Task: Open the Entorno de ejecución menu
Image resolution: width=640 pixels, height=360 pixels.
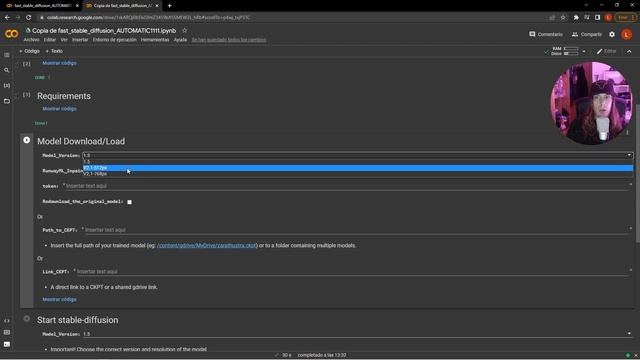Action: click(114, 40)
